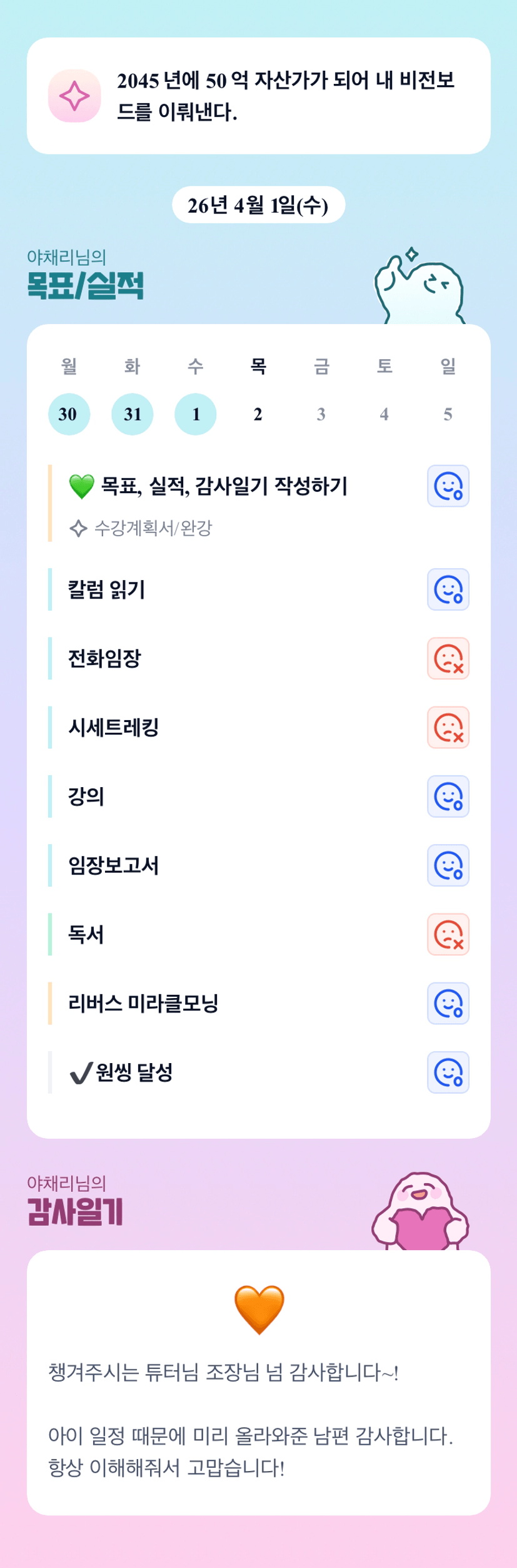Click the orange heart in 감사일기
The height and width of the screenshot is (1568, 517).
pos(259,1308)
